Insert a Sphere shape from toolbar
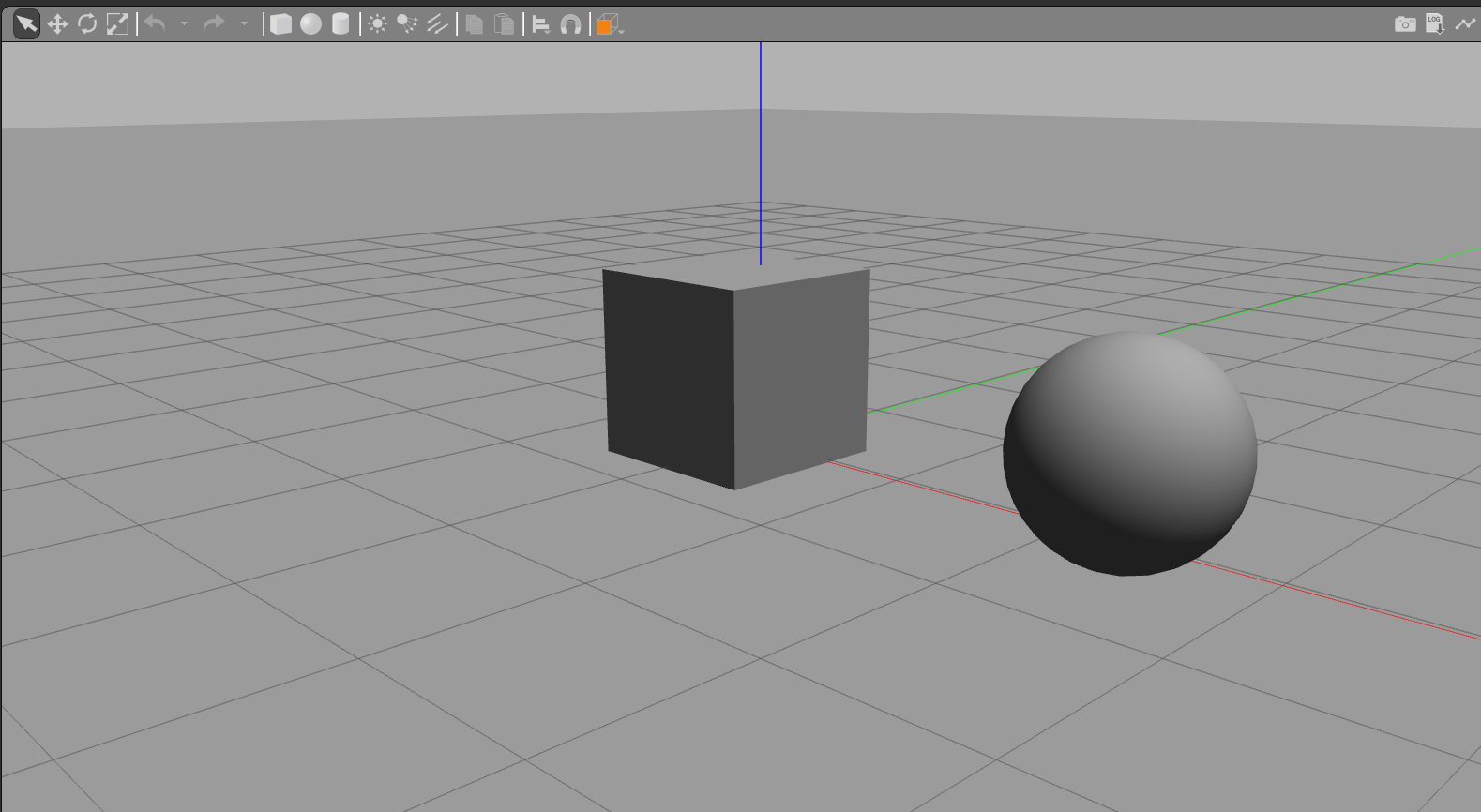1481x812 pixels. click(310, 24)
